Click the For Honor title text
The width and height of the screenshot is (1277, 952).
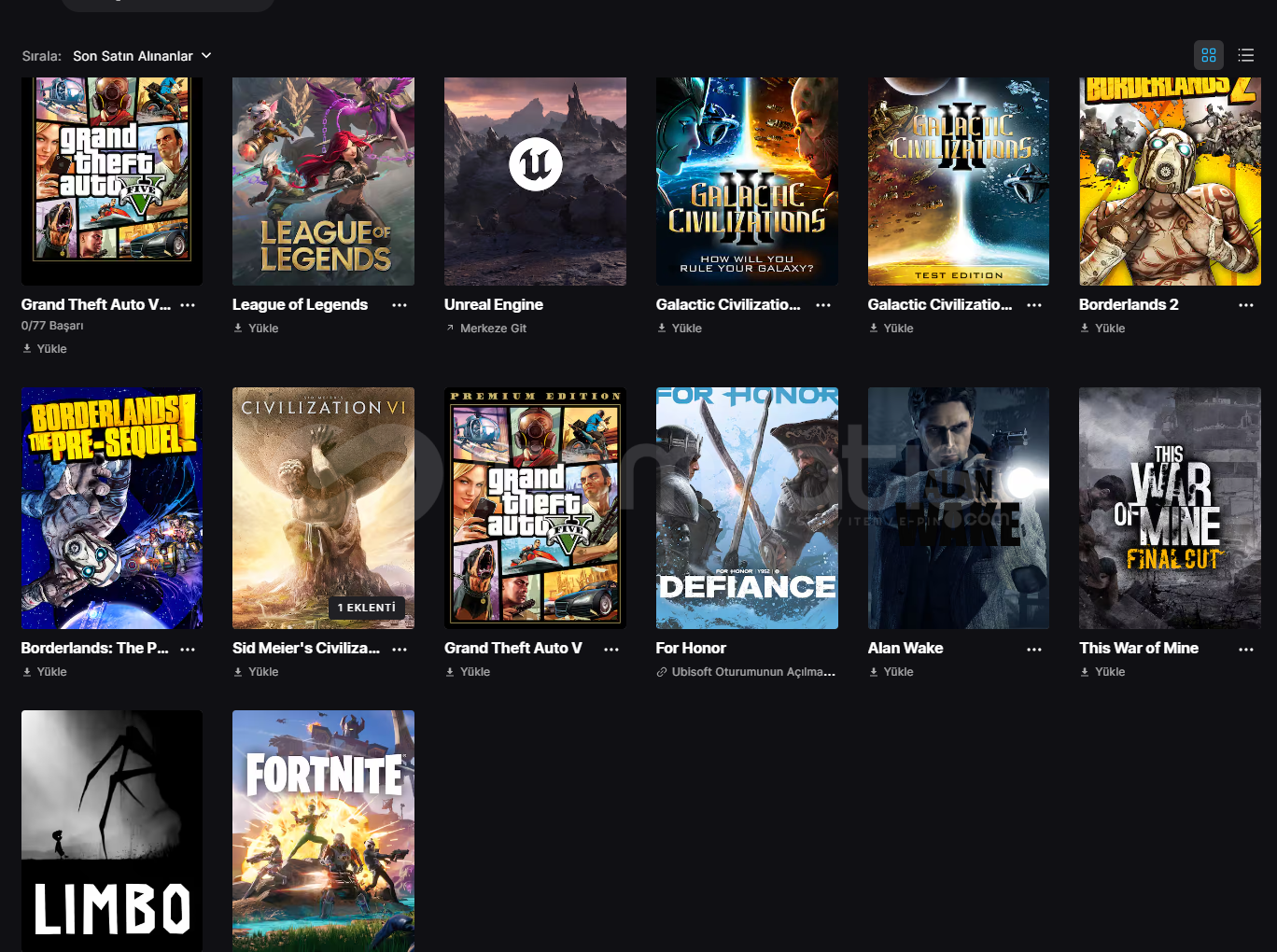[x=691, y=648]
